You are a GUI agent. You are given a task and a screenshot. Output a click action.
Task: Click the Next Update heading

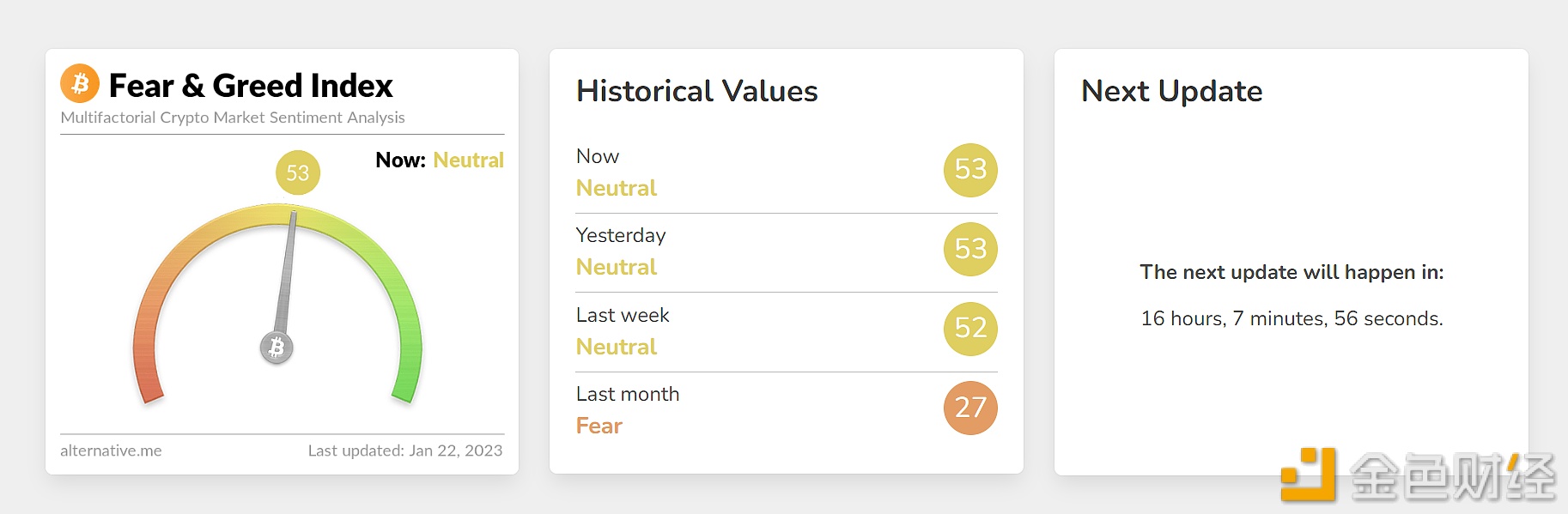pyautogui.click(x=1171, y=91)
